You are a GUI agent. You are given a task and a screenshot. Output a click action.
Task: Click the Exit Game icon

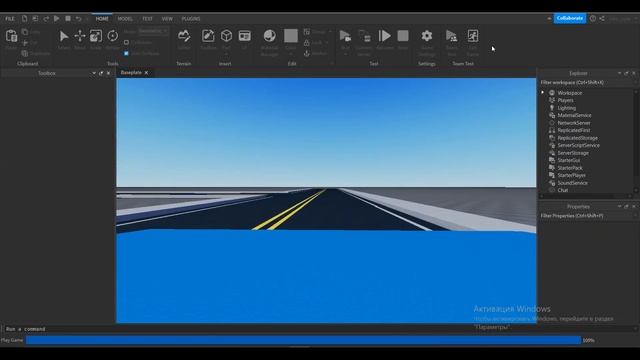[x=473, y=36]
